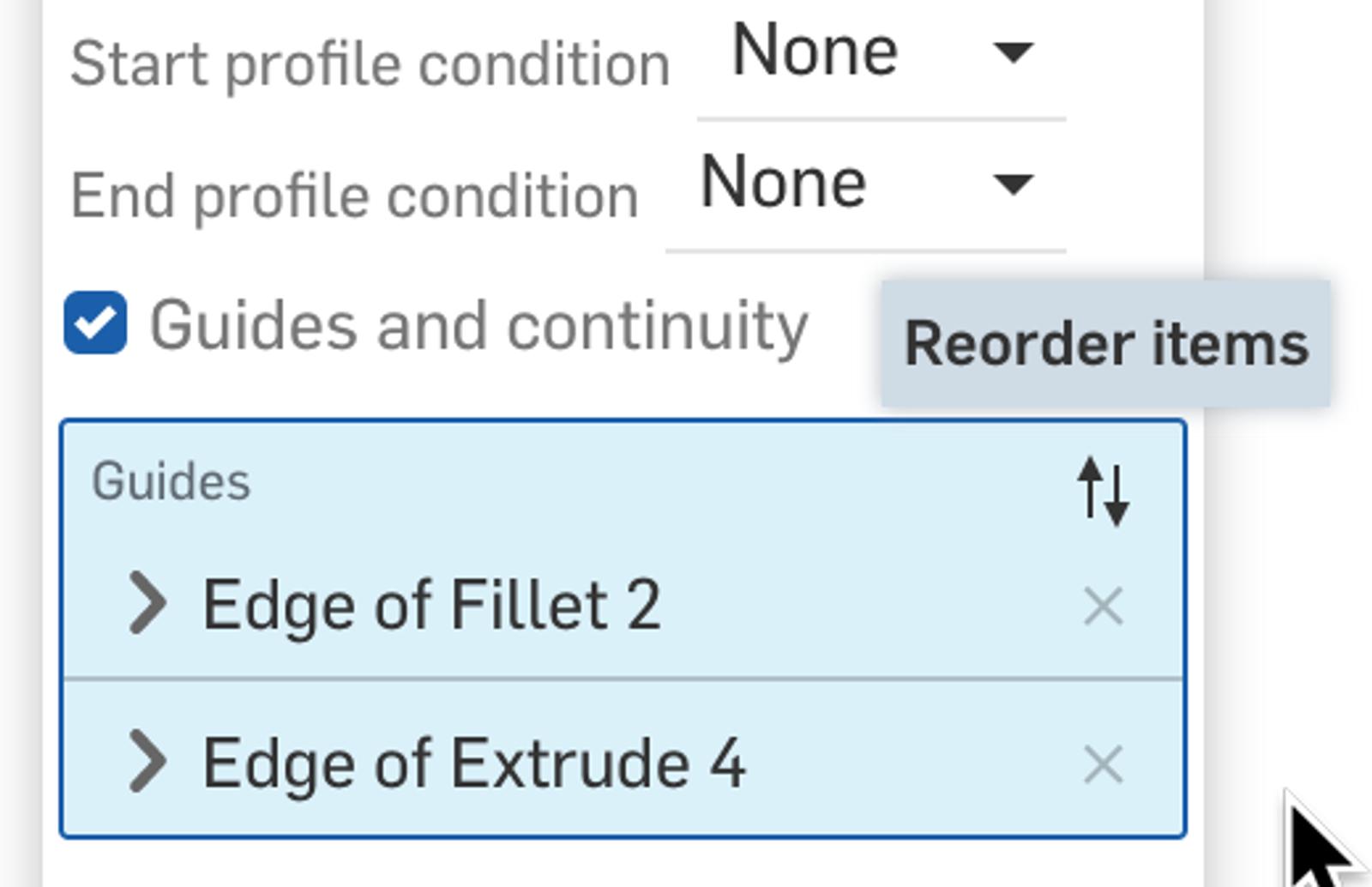Open Start profile condition dropdown arrow

(x=1013, y=53)
